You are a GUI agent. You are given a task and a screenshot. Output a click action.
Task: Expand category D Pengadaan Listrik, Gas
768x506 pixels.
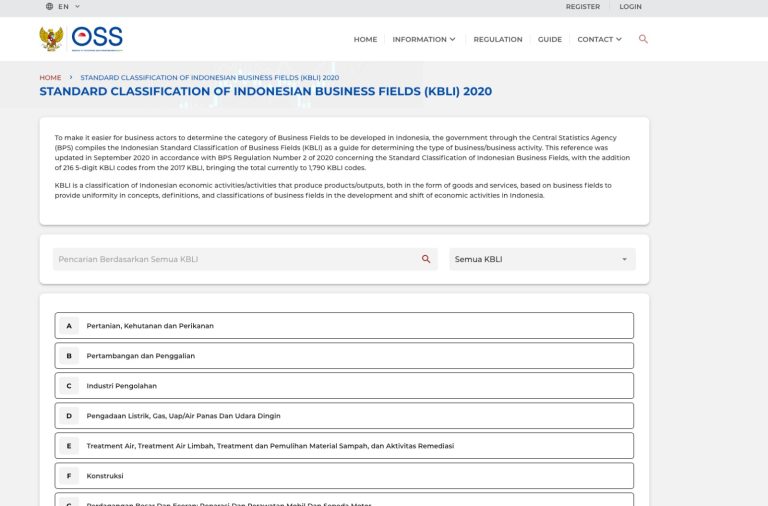pos(344,415)
